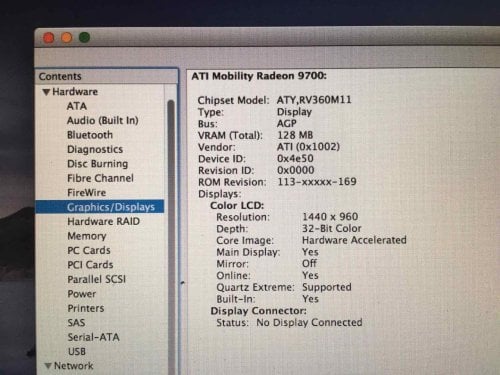
Task: Open the Diagnostics entry
Action: 95,149
